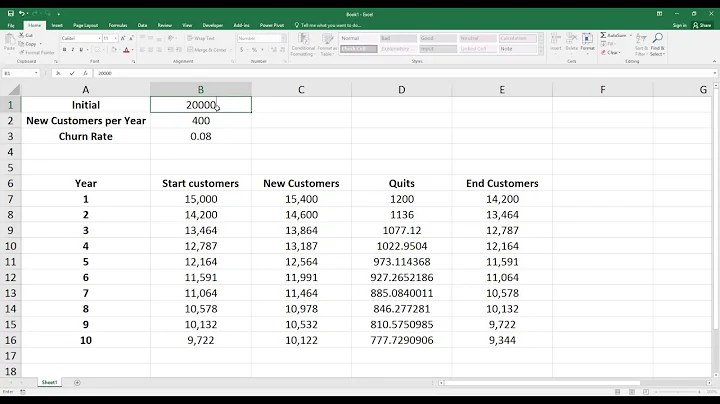
Task: Increase font size with the large A icon
Action: tap(123, 38)
